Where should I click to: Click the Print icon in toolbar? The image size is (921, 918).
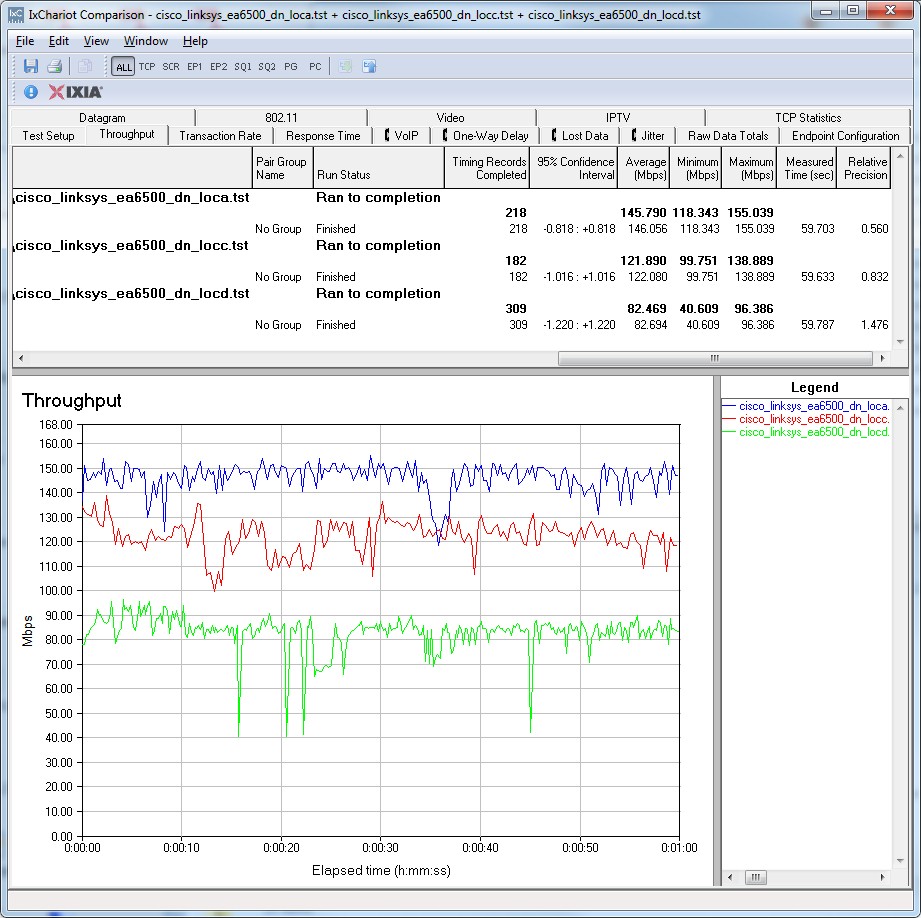(55, 66)
